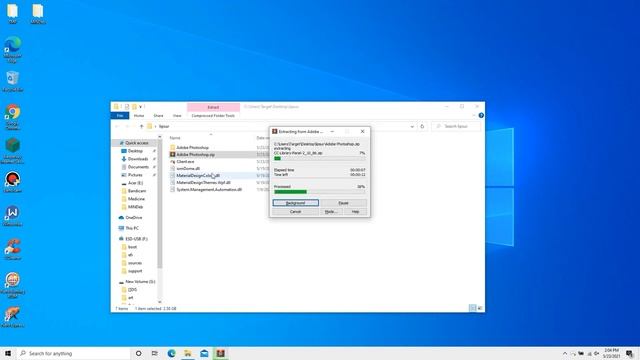
Task: Open Microsoft Edge desktop shortcut
Action: (x=13, y=49)
